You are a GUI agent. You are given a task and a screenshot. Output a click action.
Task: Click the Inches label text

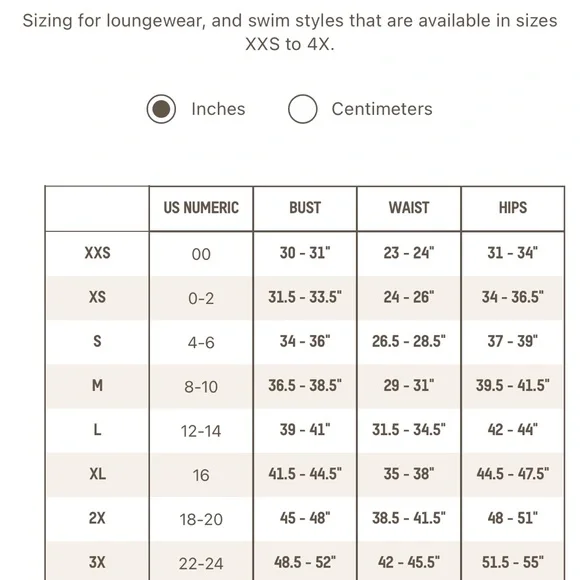coord(218,109)
